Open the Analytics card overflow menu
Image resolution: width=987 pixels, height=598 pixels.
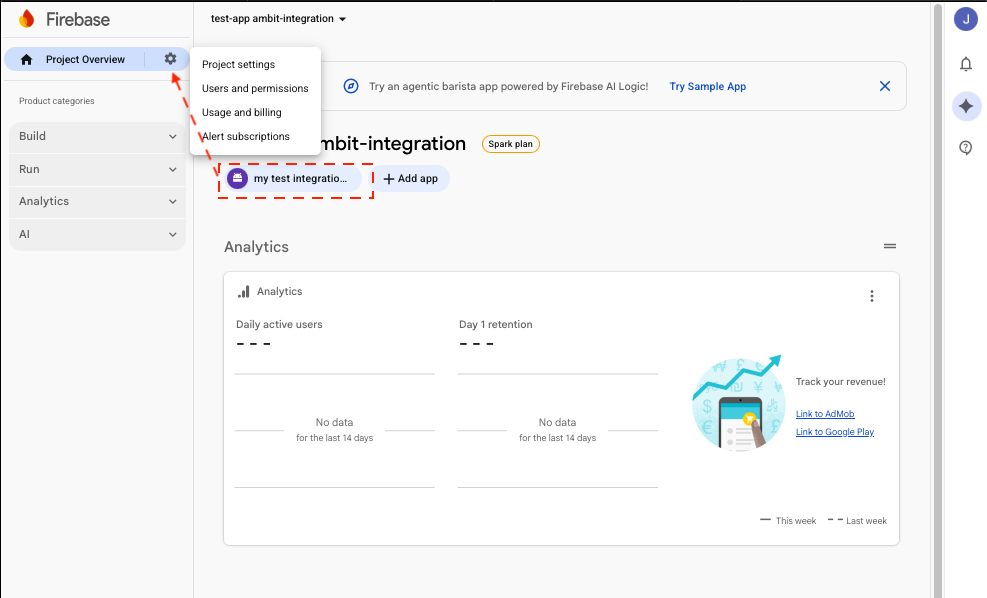[871, 296]
